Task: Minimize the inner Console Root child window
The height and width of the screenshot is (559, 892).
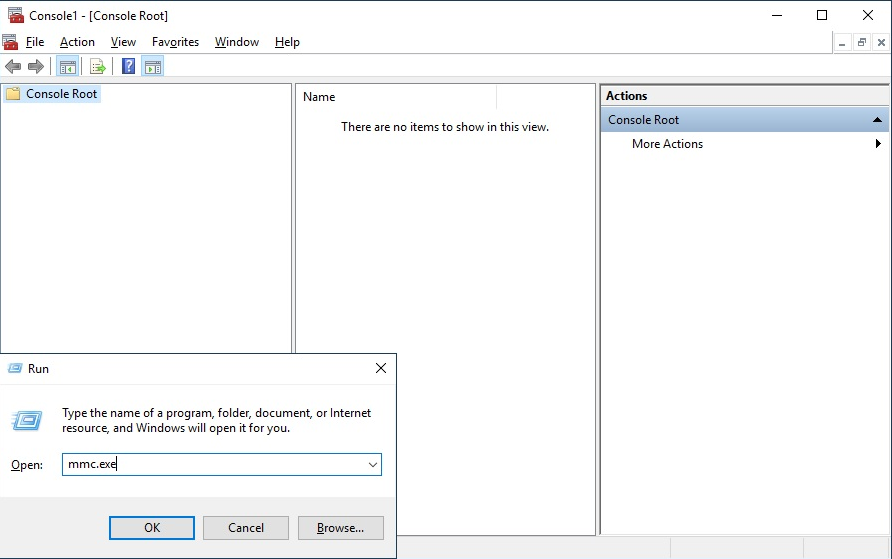Action: pyautogui.click(x=842, y=42)
